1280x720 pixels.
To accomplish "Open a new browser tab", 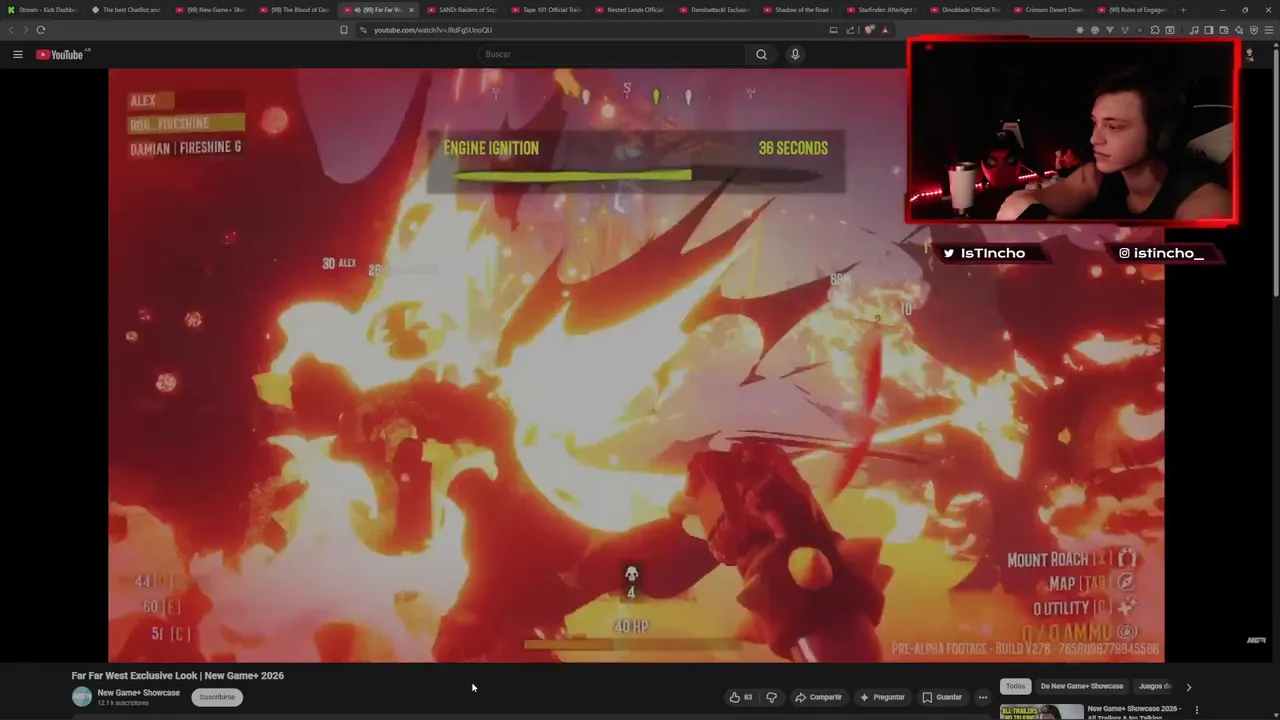I will click(x=1183, y=10).
